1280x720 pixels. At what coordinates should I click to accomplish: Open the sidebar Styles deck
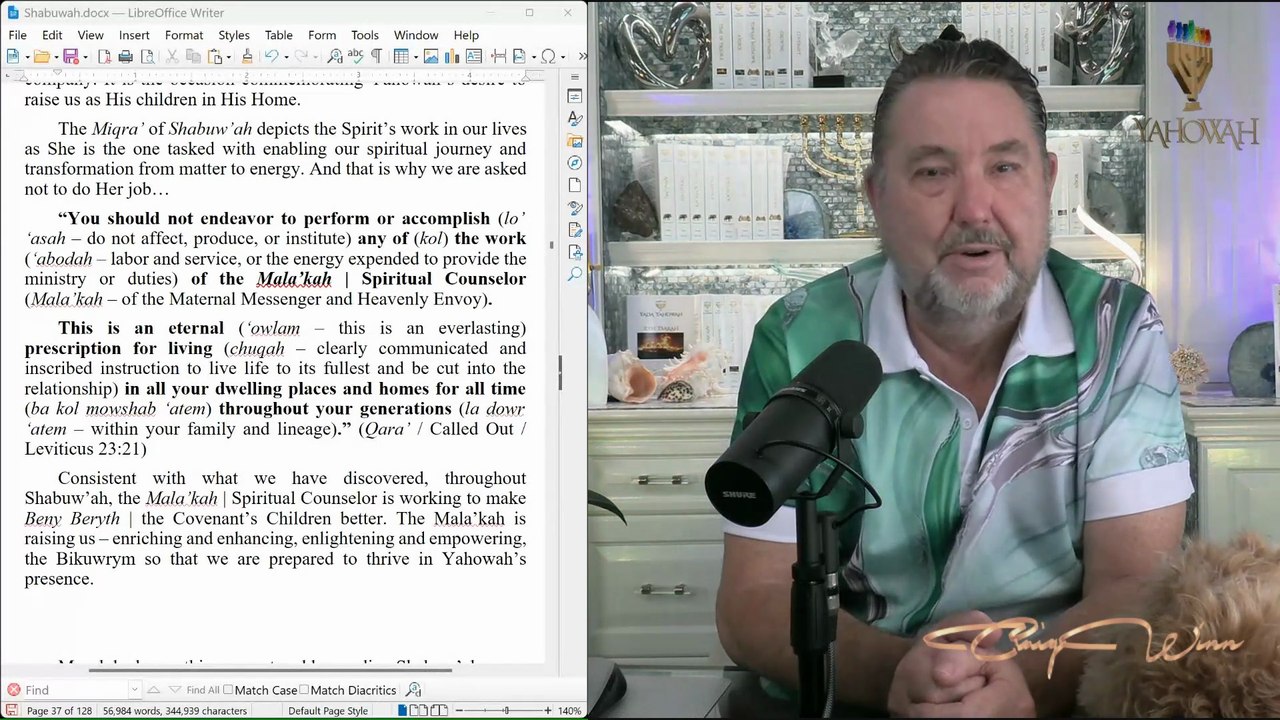point(575,118)
